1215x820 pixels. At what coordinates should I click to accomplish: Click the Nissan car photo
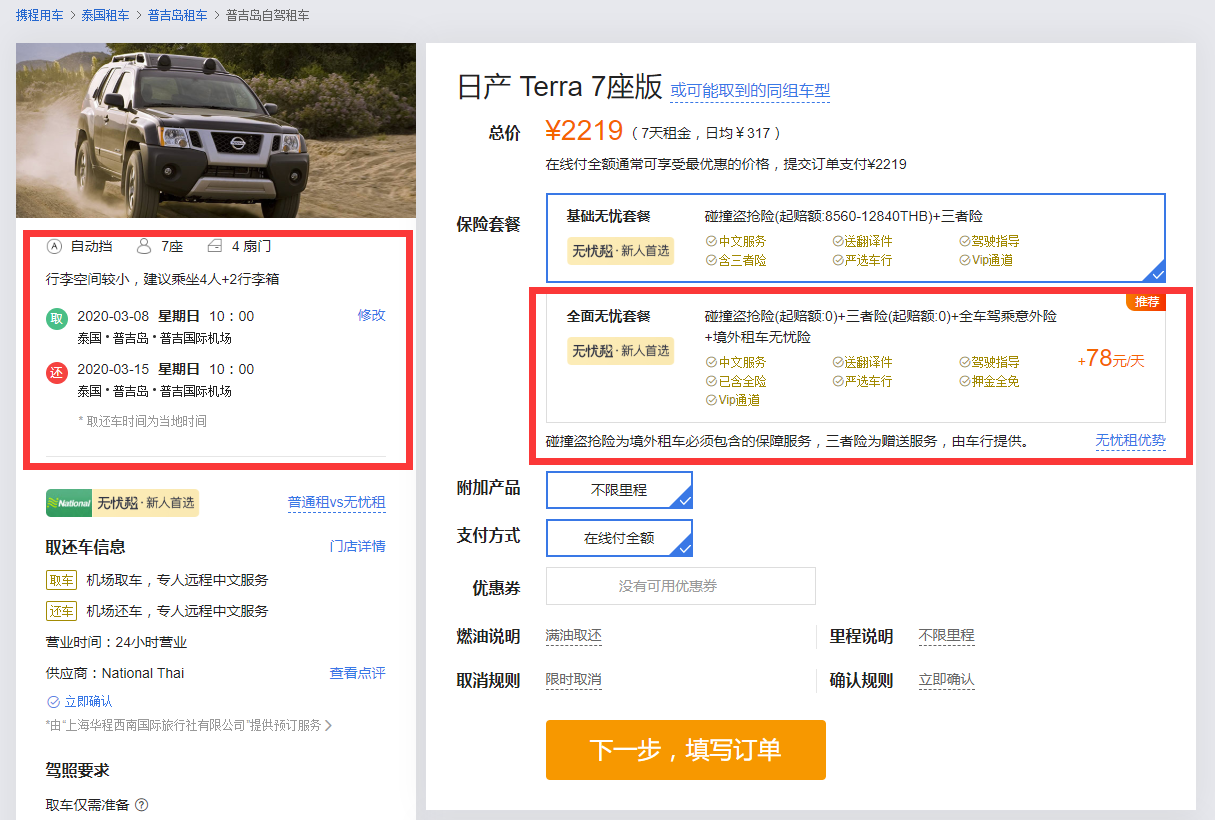pyautogui.click(x=215, y=130)
